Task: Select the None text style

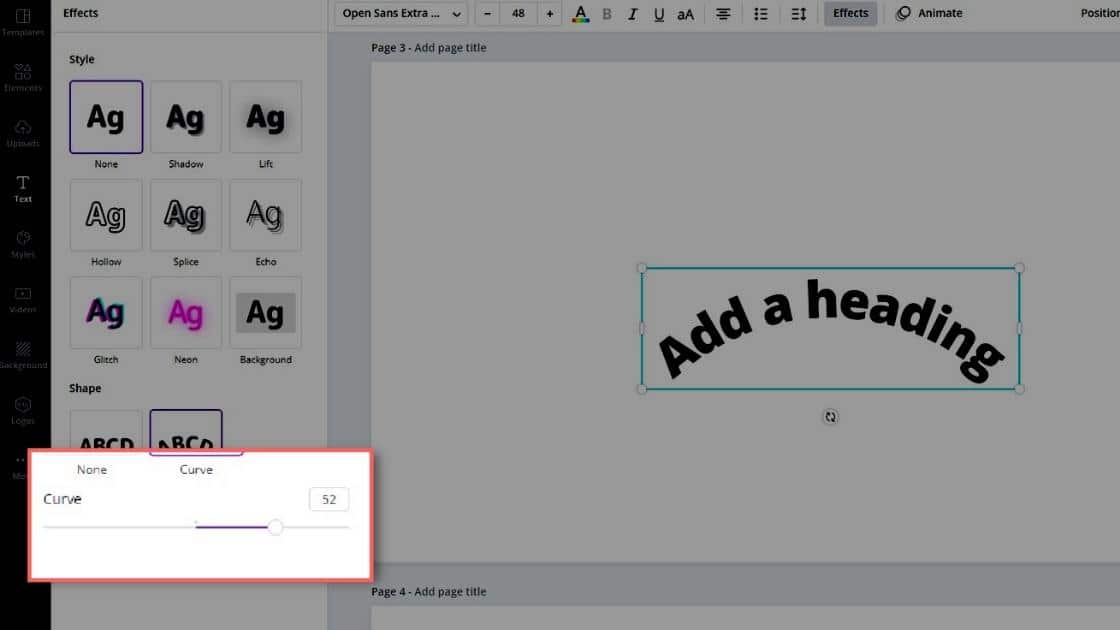Action: (x=106, y=117)
